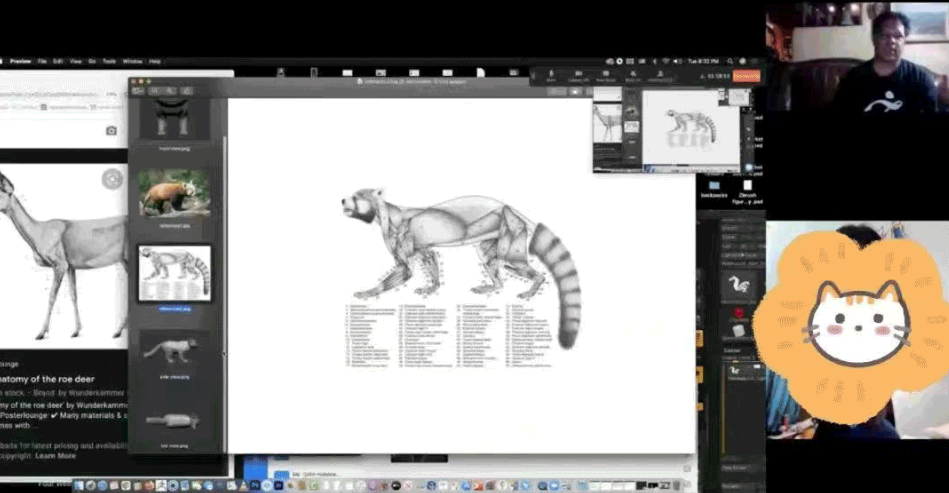This screenshot has width=949, height=493.
Task: Click the Mute microphone button in Zoom toolbar
Action: pos(551,76)
